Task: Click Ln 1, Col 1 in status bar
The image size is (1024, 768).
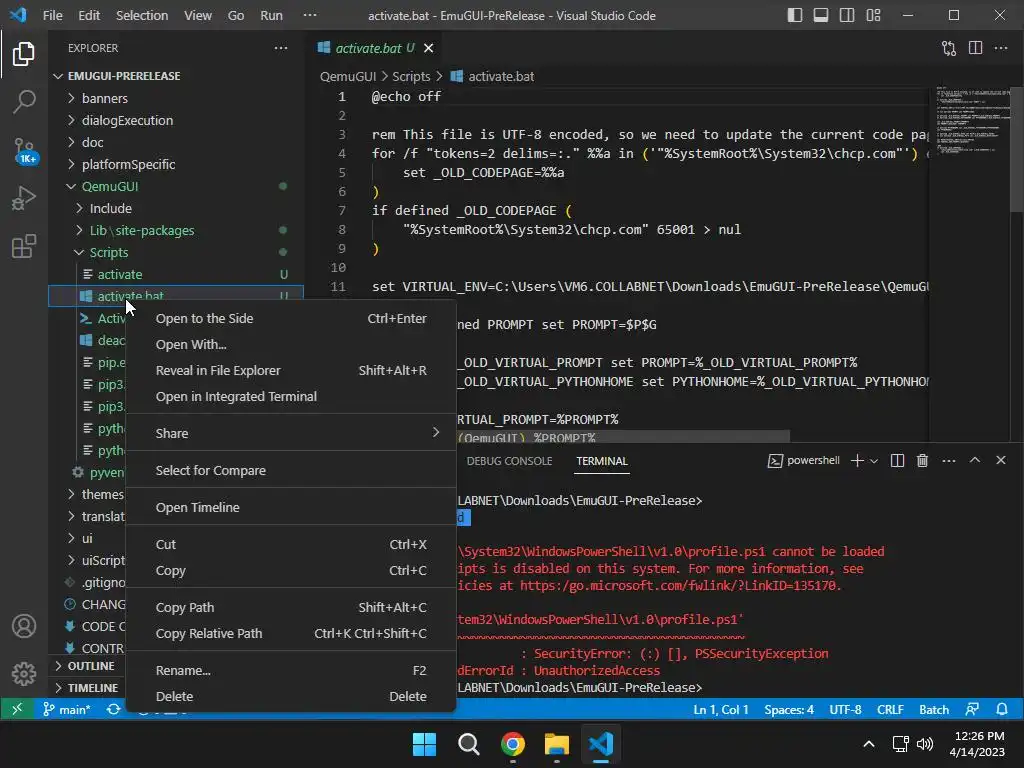Action: pos(720,709)
